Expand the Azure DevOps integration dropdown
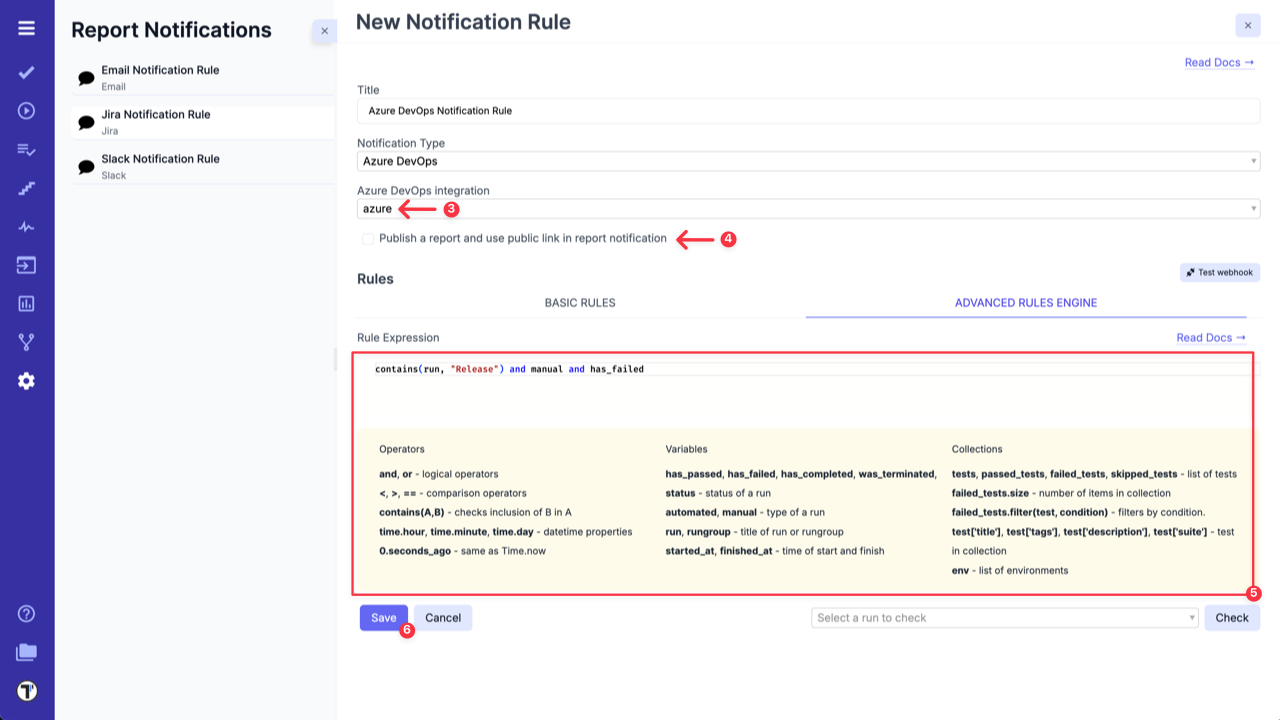This screenshot has width=1280, height=720. [x=806, y=208]
